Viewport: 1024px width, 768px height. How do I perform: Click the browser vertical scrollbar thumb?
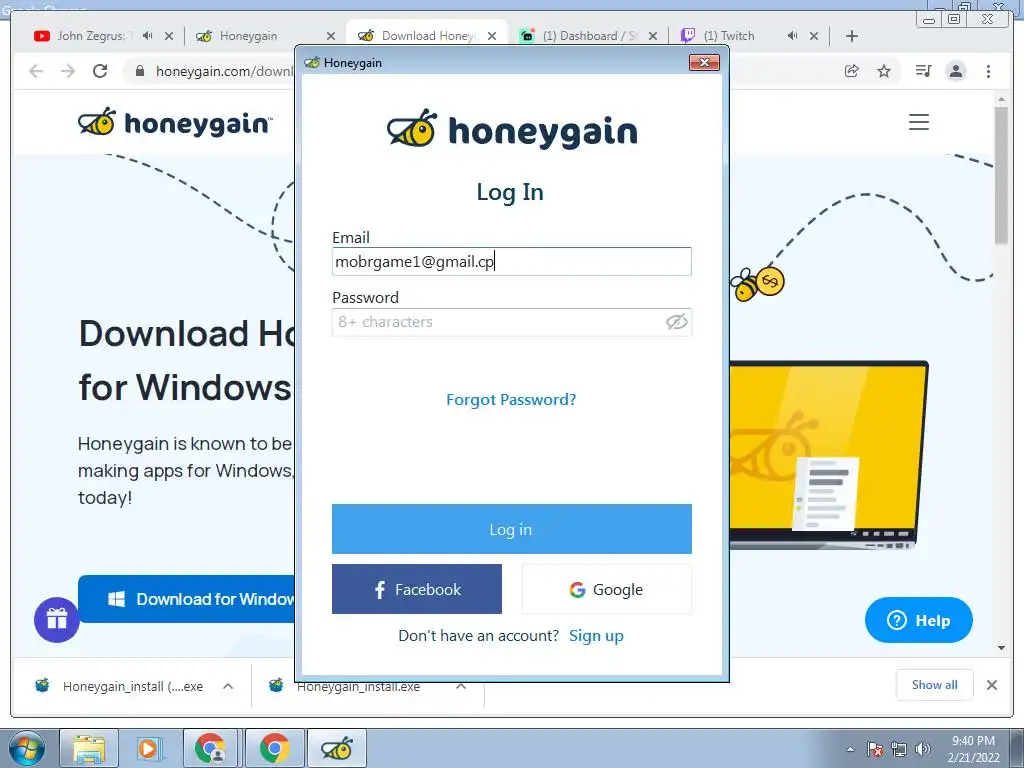point(1001,175)
